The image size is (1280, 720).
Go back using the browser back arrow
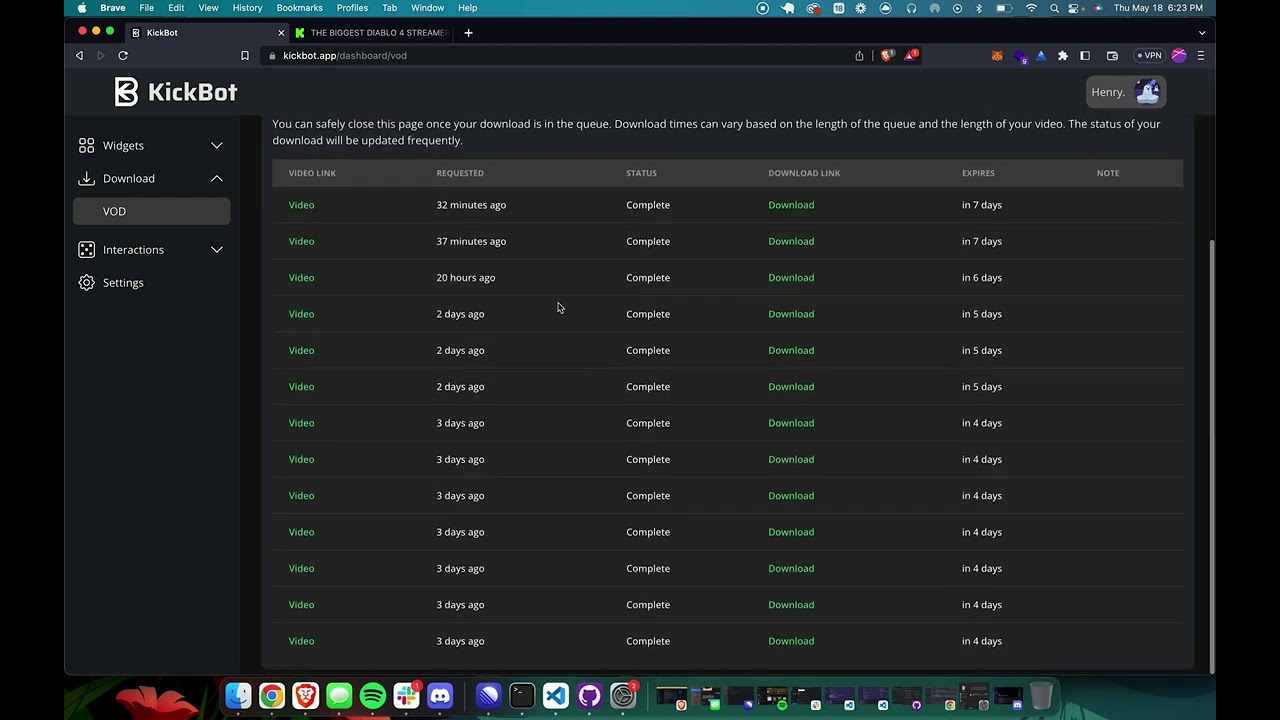coord(80,56)
